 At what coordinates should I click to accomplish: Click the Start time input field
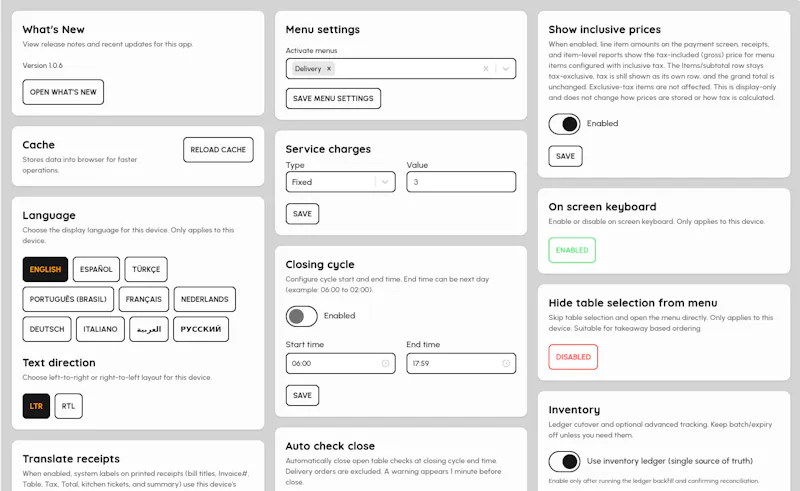pos(340,363)
